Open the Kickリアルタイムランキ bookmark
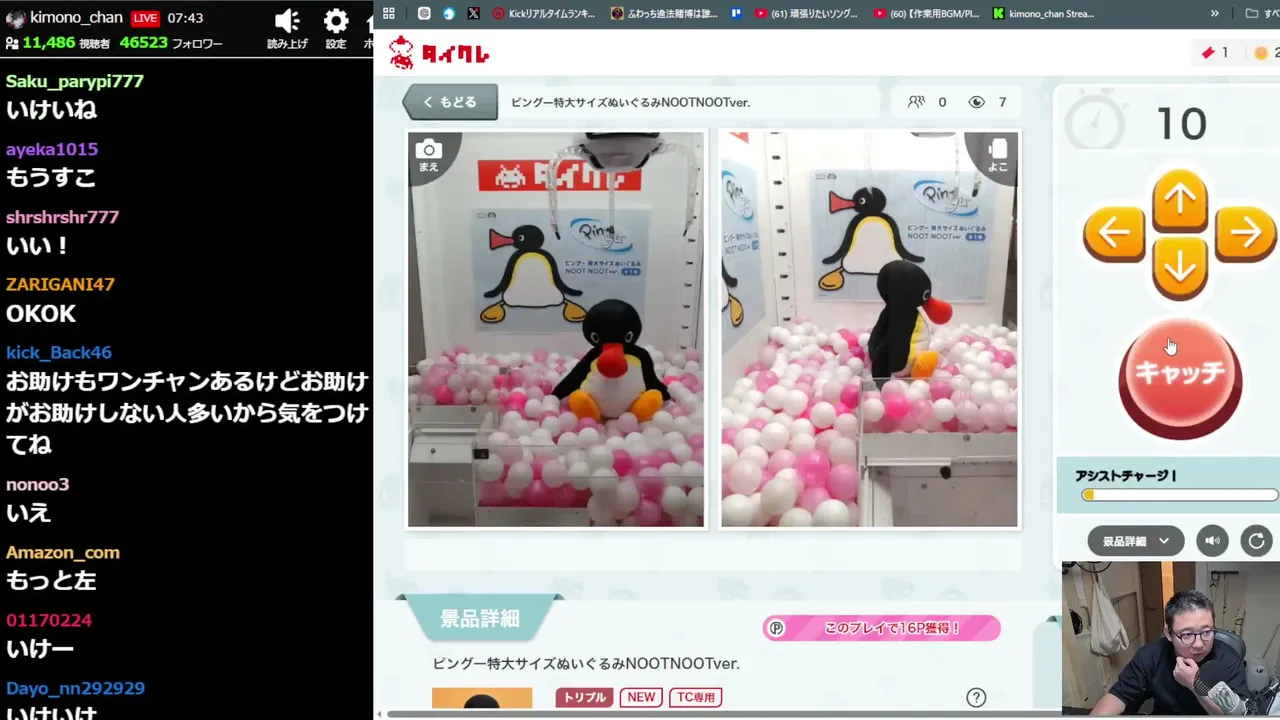Image resolution: width=1280 pixels, height=720 pixels. tap(543, 13)
